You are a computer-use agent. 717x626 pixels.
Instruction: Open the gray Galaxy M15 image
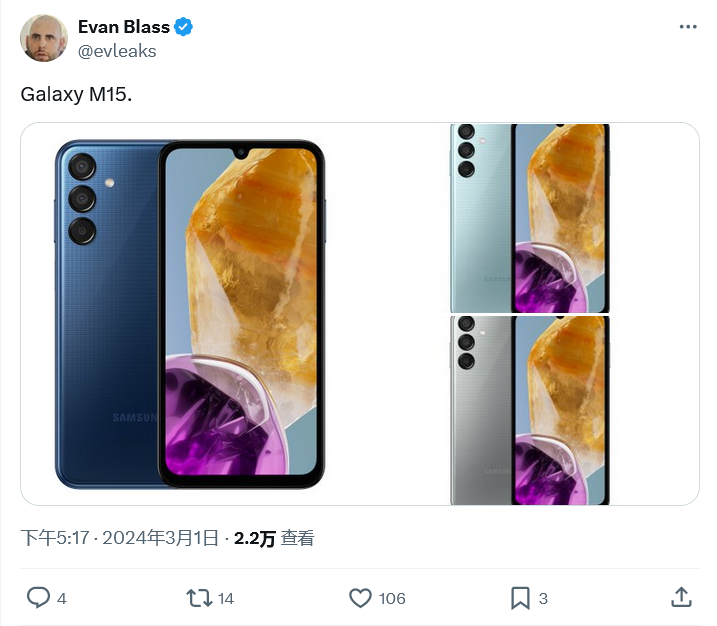click(529, 410)
